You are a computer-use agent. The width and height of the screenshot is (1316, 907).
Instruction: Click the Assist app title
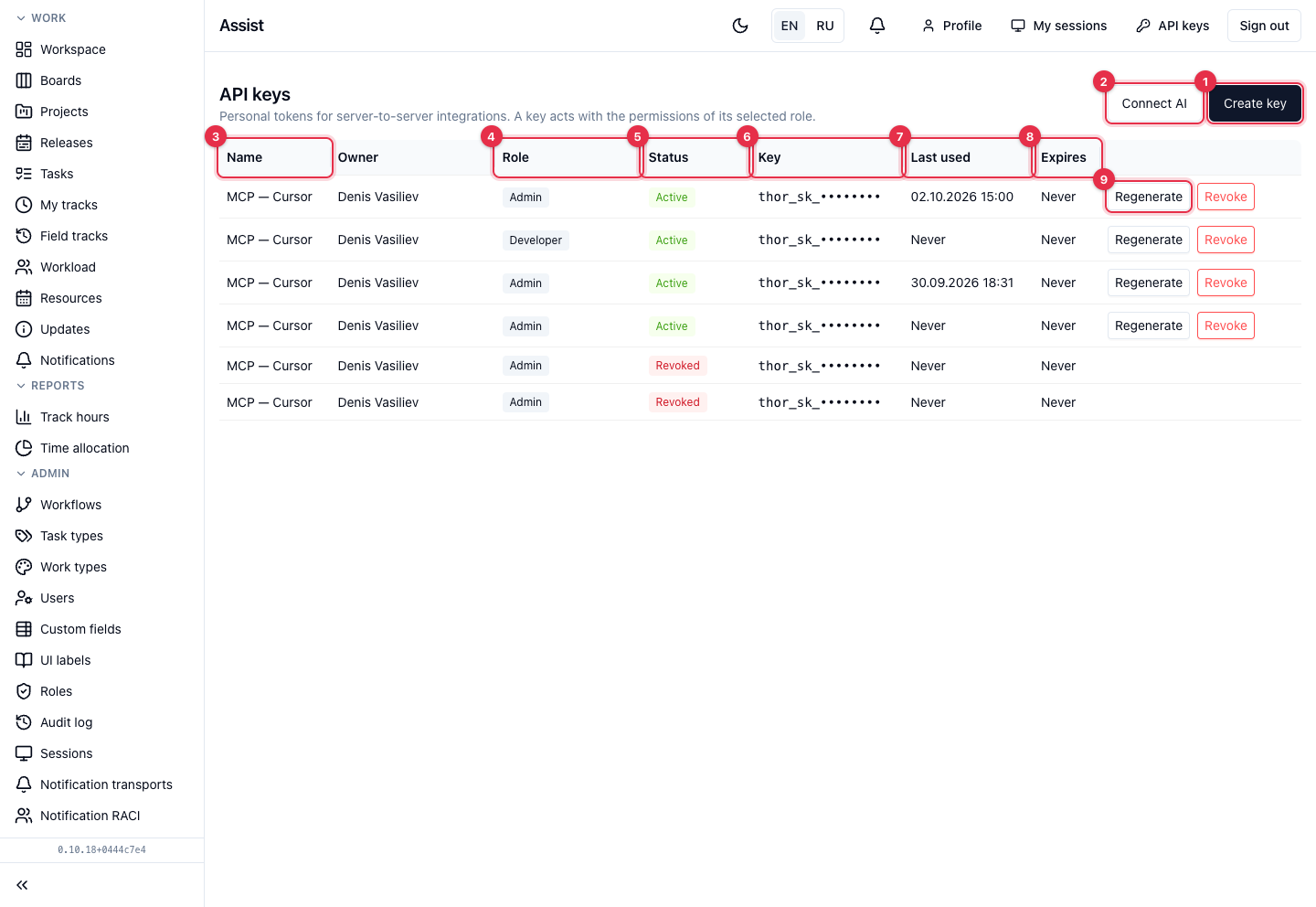(241, 26)
